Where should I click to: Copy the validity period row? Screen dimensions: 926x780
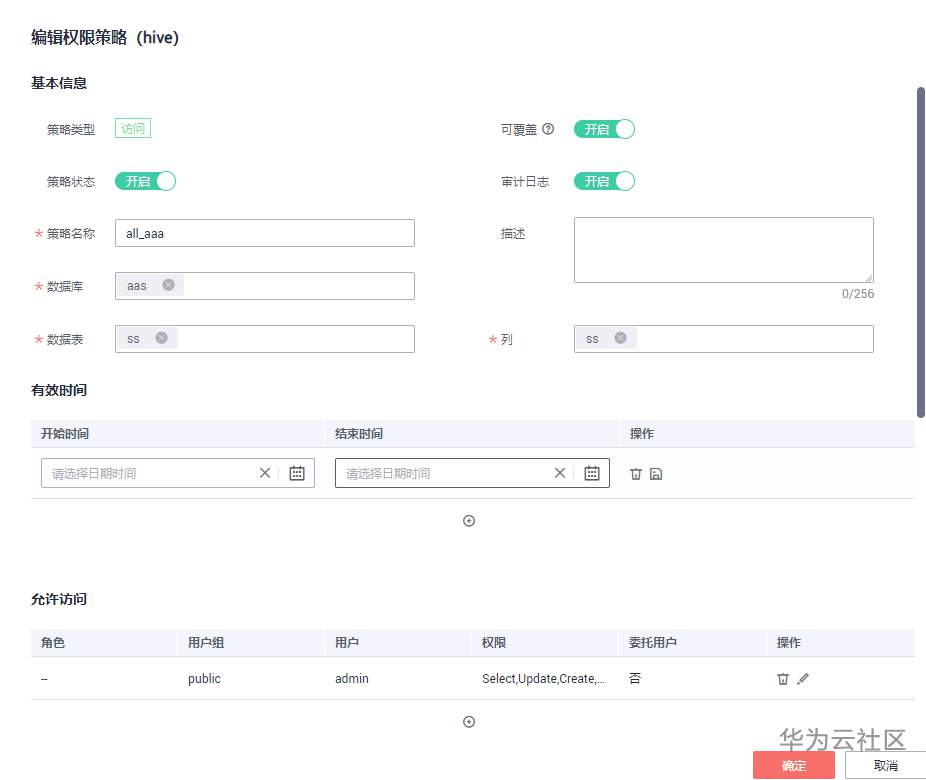(x=656, y=473)
